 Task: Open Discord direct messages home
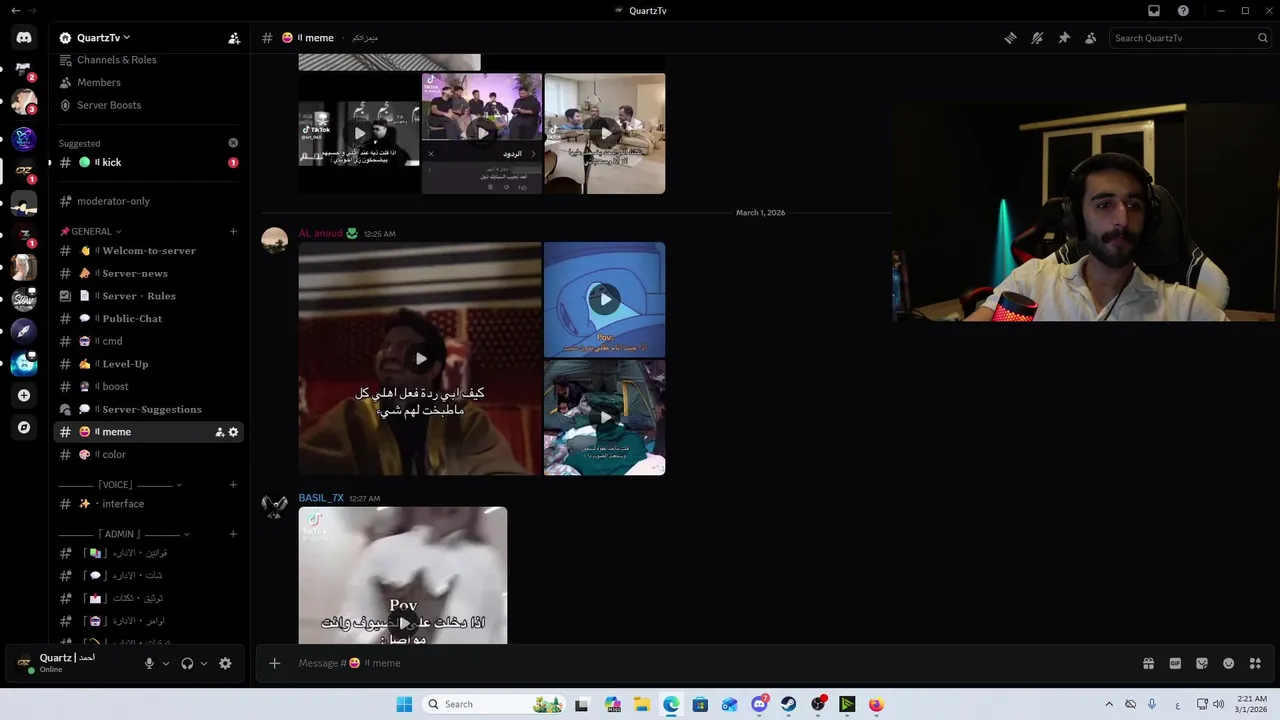click(x=24, y=38)
